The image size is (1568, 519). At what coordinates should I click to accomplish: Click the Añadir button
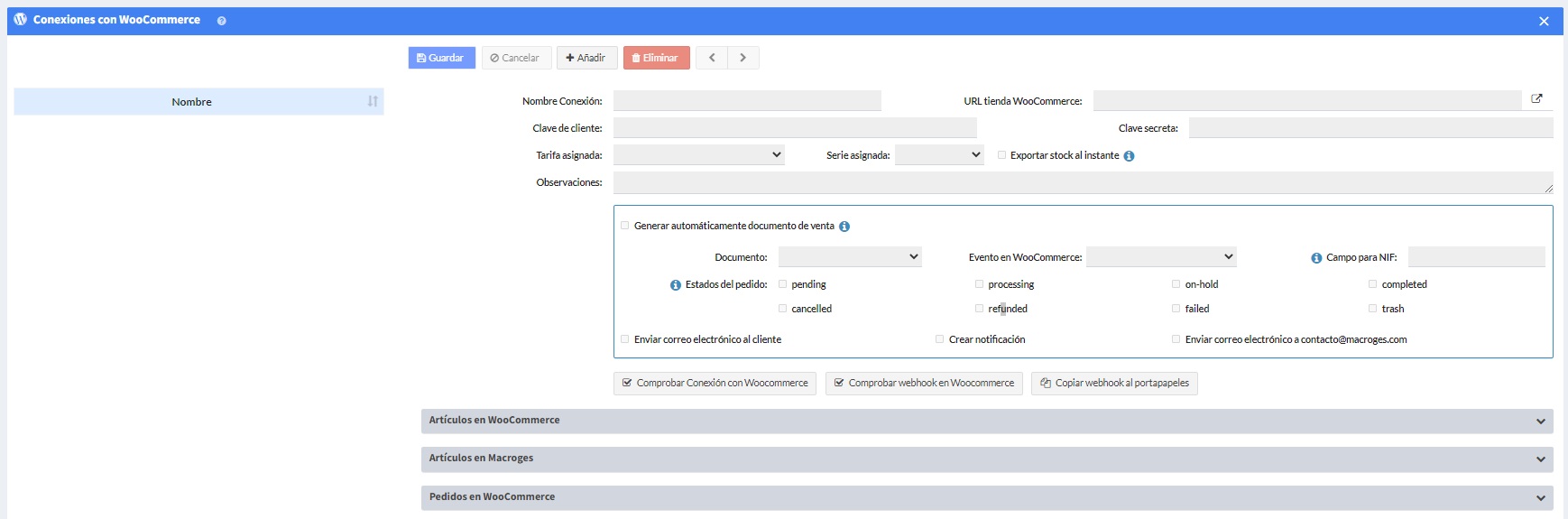click(586, 58)
